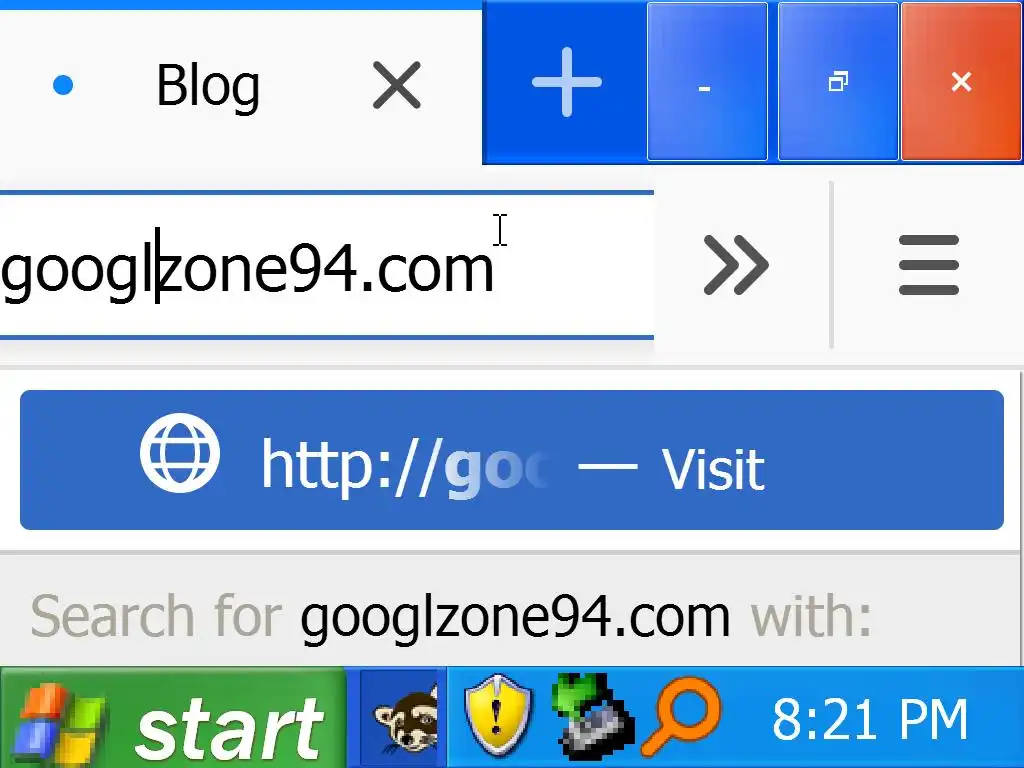Restore down the browser window
This screenshot has height=768, width=1024.
click(838, 82)
